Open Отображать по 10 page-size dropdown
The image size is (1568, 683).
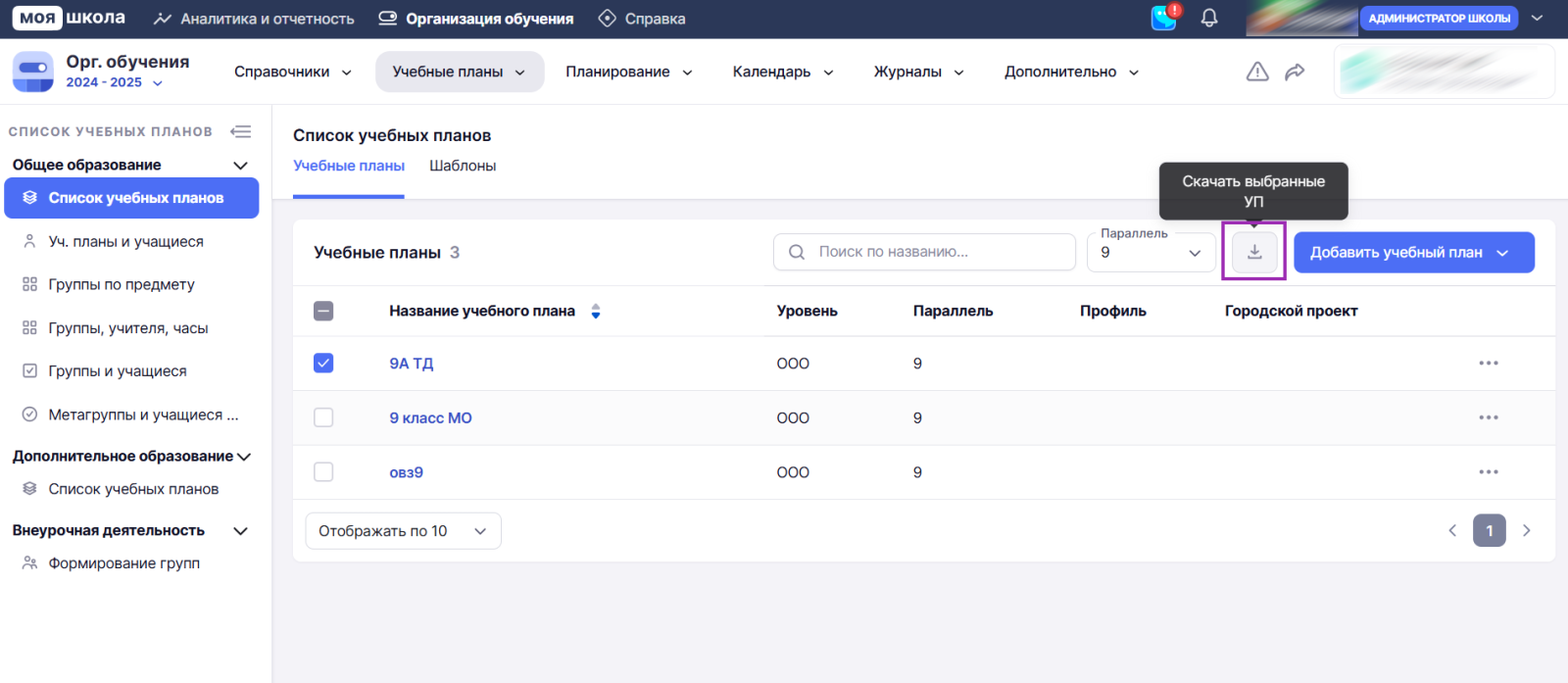403,531
